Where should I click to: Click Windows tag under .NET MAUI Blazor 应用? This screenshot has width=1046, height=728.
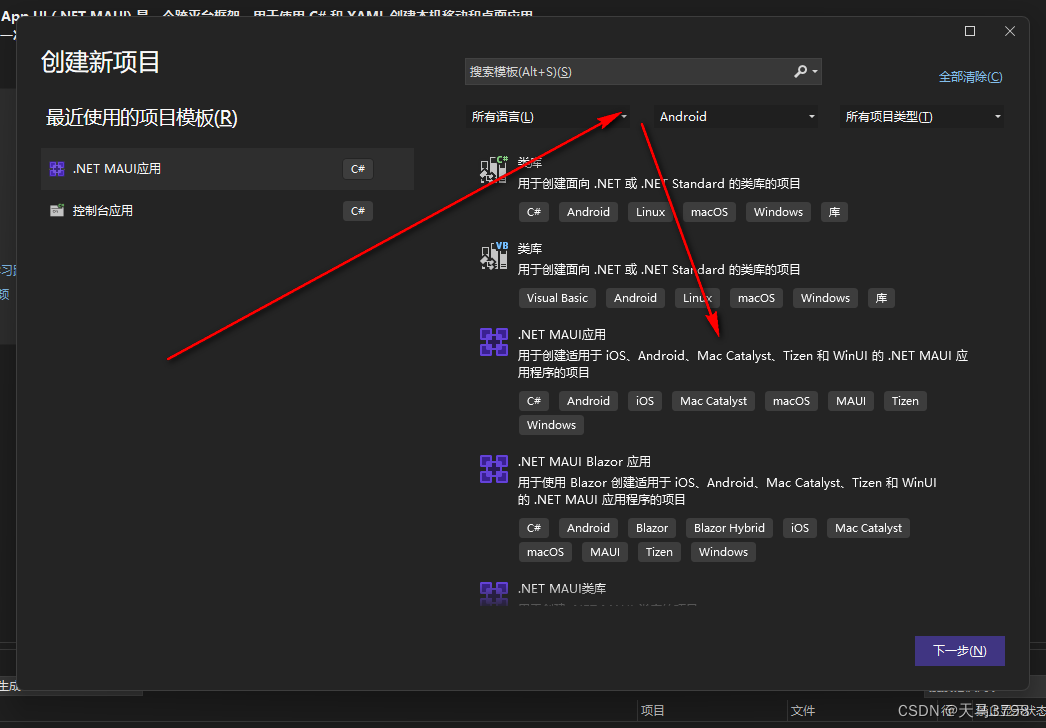[723, 552]
